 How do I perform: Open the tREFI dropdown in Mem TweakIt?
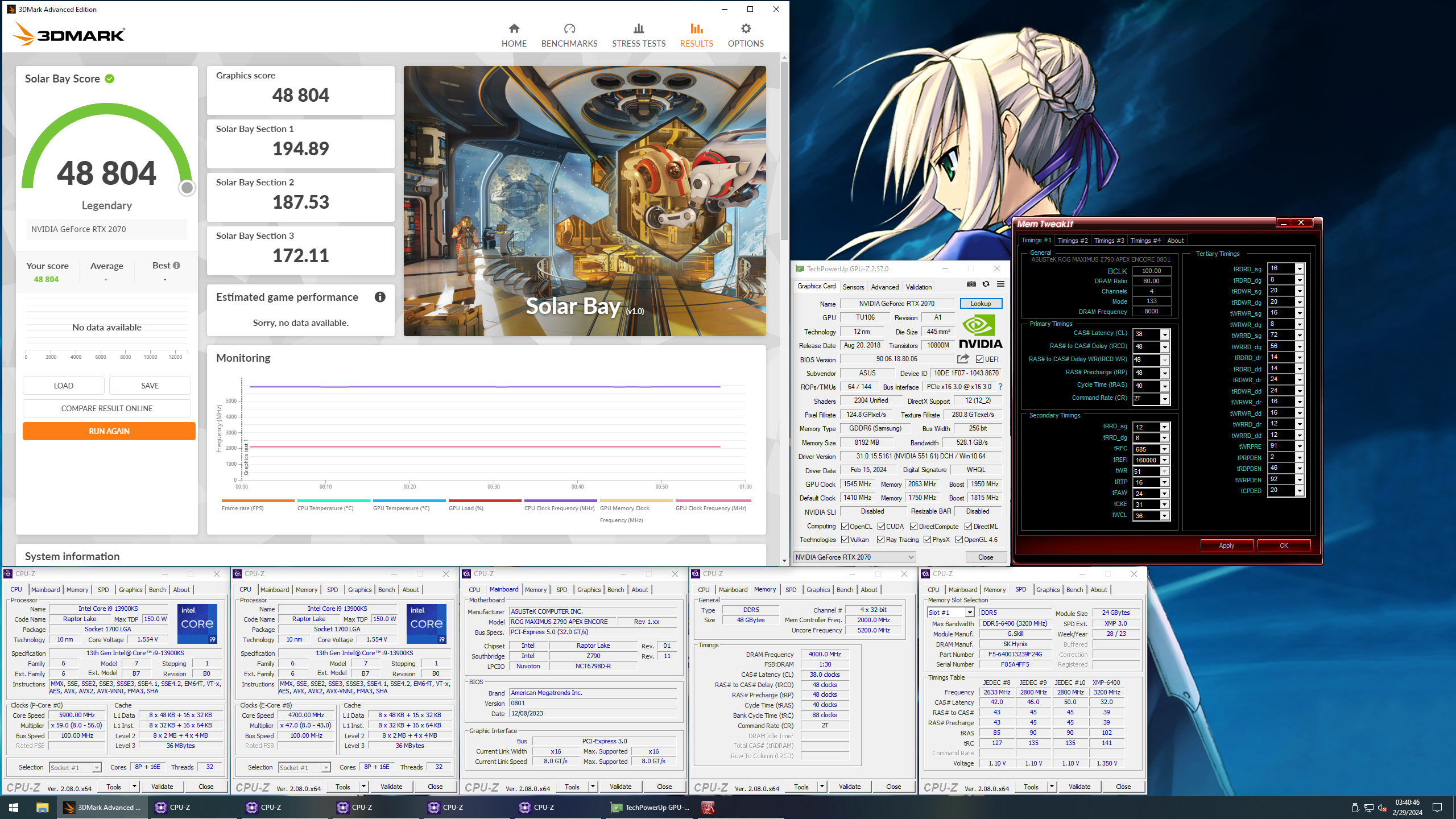pyautogui.click(x=1164, y=460)
